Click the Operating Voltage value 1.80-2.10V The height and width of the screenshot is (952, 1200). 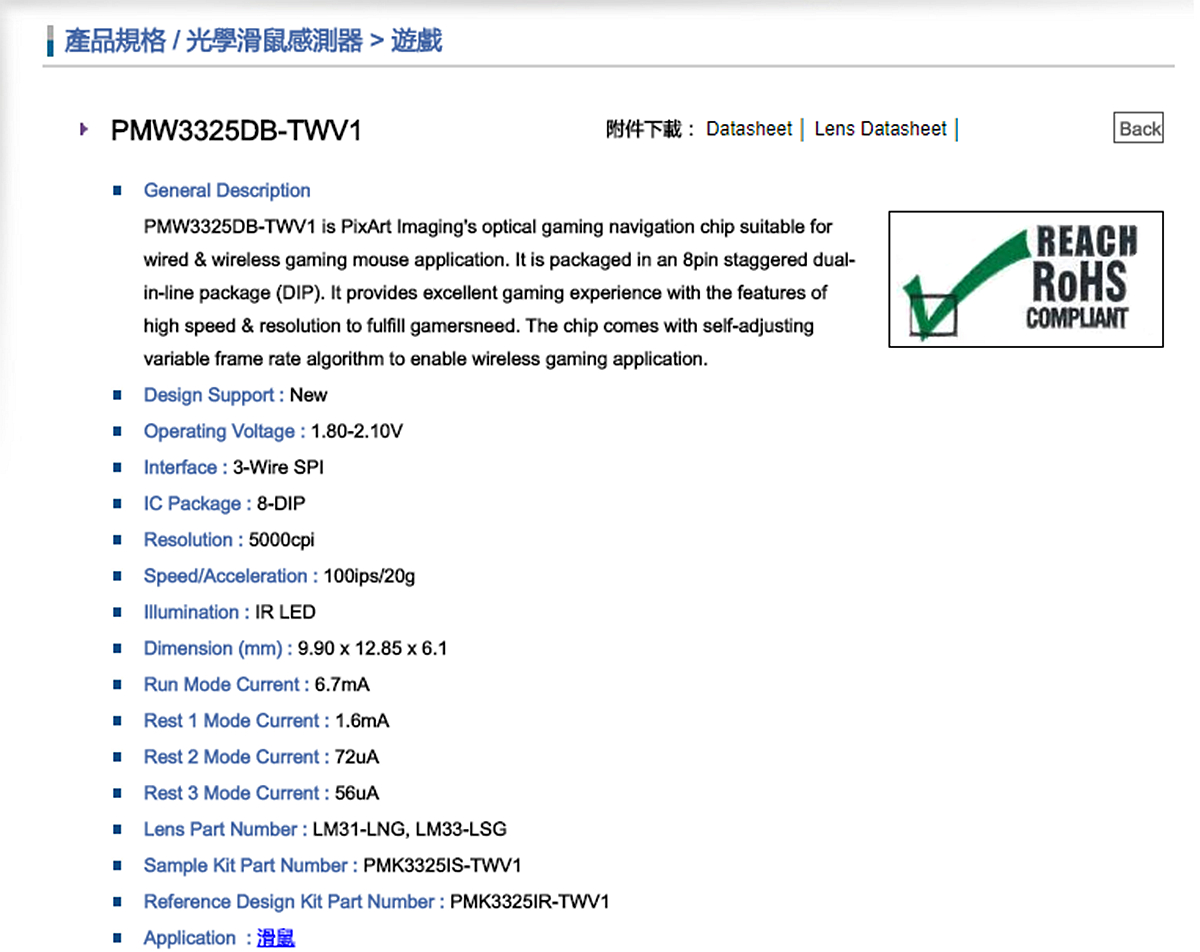pyautogui.click(x=357, y=431)
